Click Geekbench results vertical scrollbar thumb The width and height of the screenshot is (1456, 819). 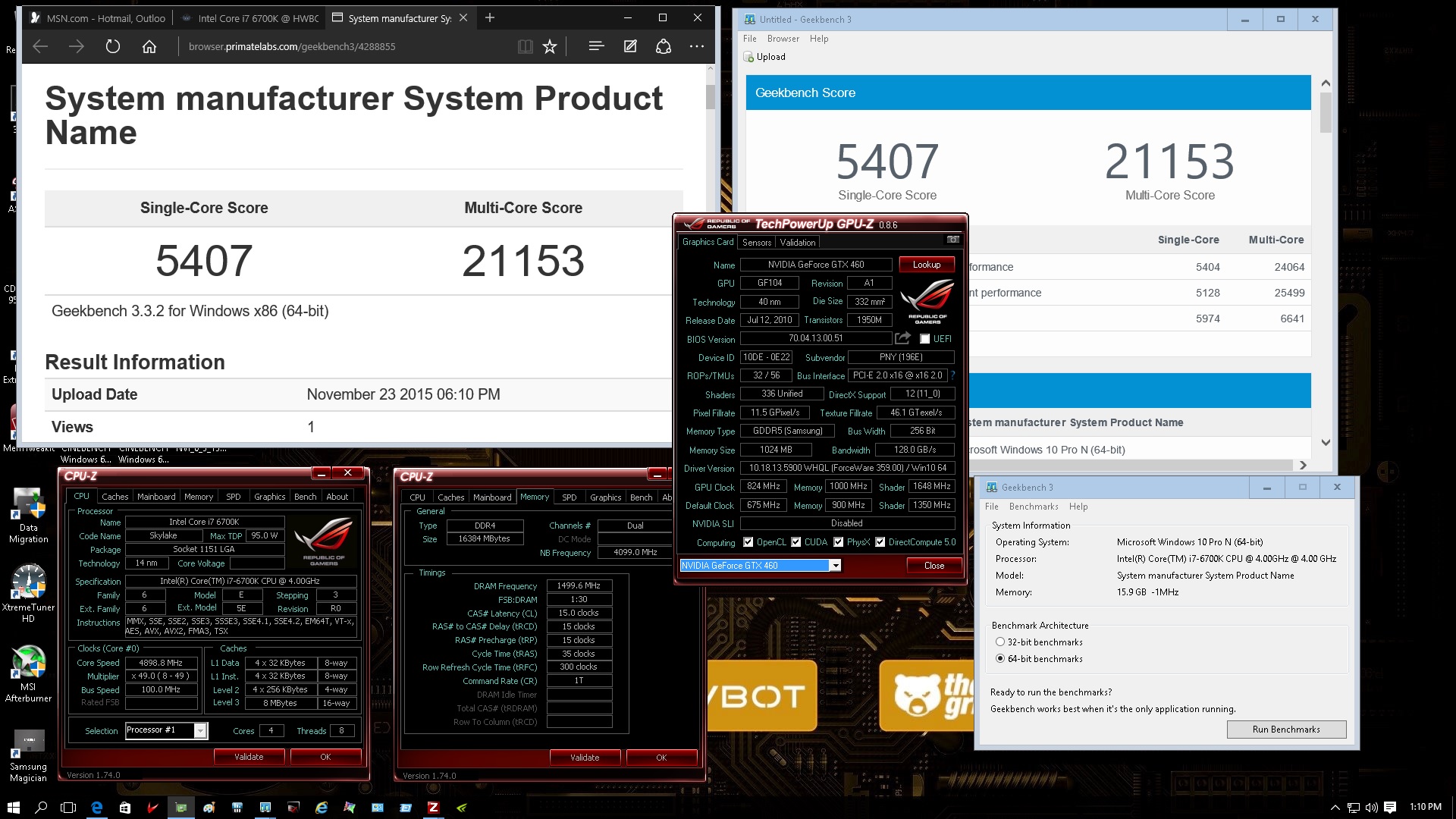tap(1326, 113)
